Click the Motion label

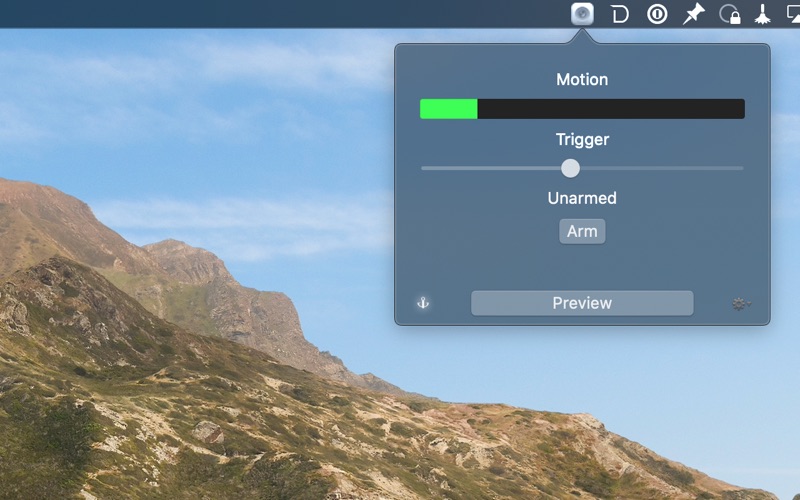582,80
